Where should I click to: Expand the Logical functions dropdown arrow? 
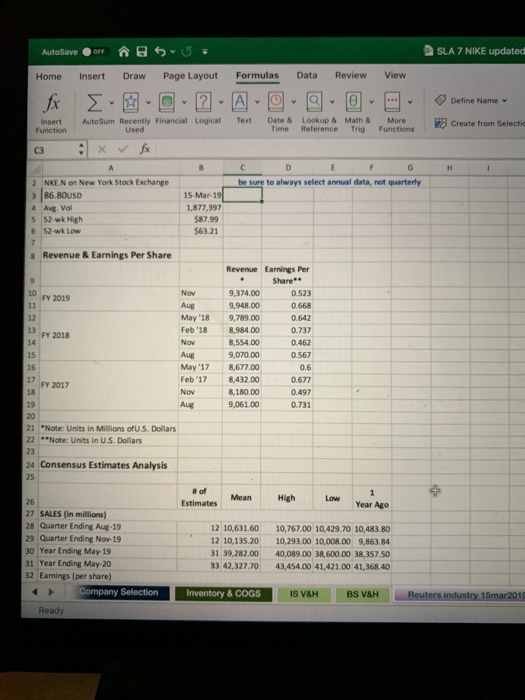221,102
